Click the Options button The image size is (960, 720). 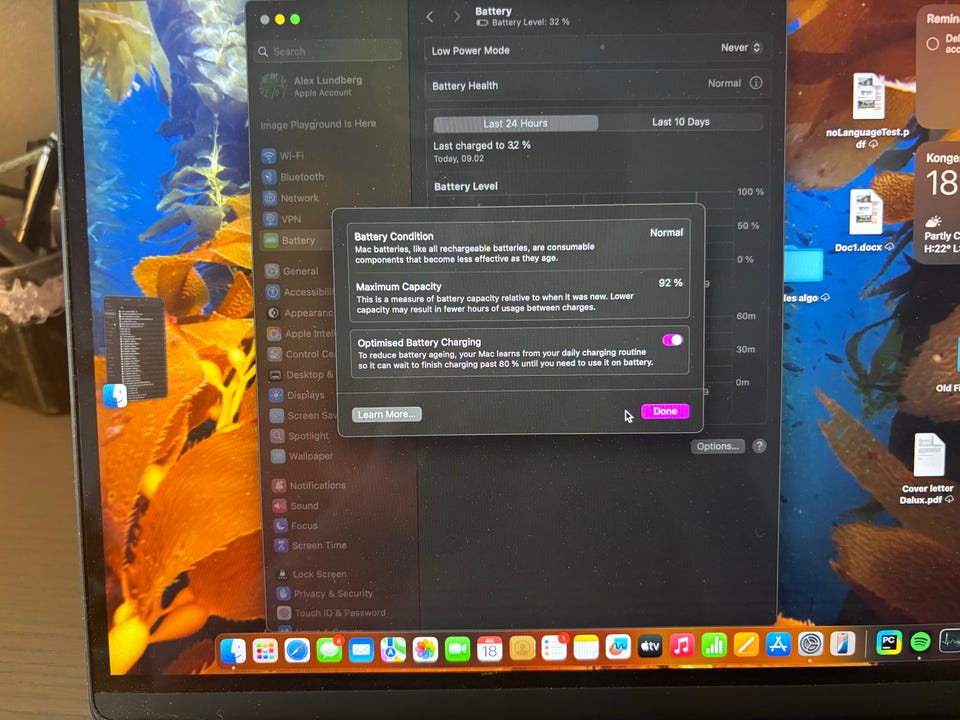point(717,446)
